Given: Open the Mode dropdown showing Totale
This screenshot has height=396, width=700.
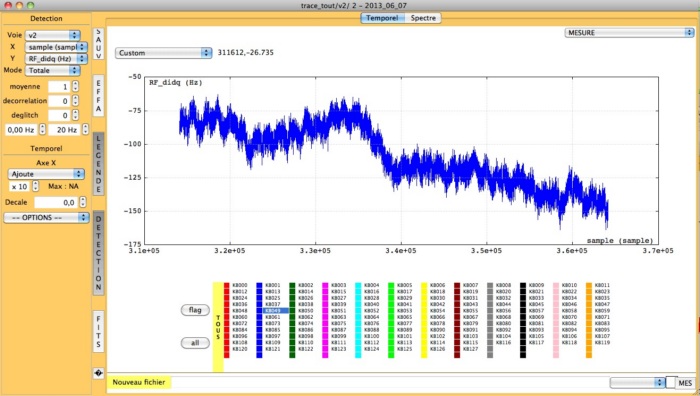Looking at the screenshot, I should [53, 70].
